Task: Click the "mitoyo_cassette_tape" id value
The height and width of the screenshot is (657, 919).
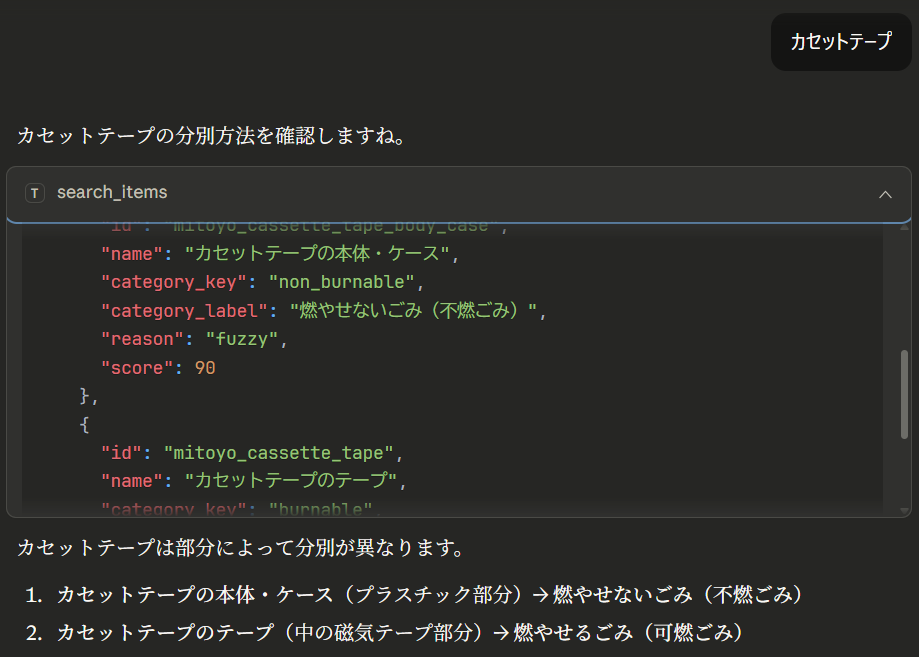Action: (x=279, y=453)
